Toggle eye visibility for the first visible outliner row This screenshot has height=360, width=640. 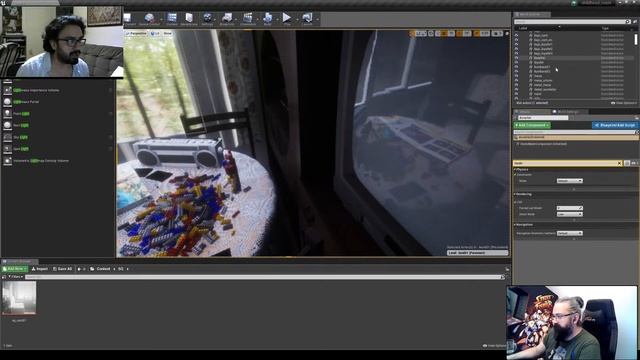[x=517, y=36]
